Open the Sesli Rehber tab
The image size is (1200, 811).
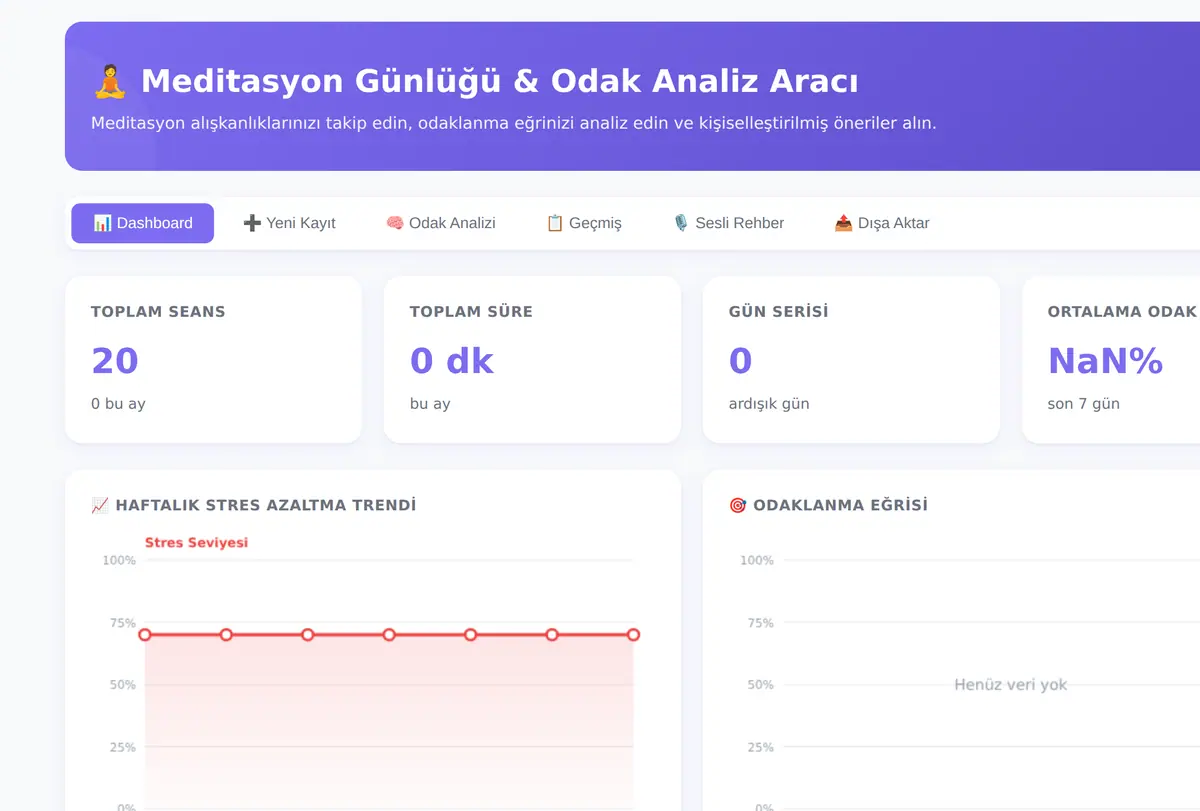[728, 223]
